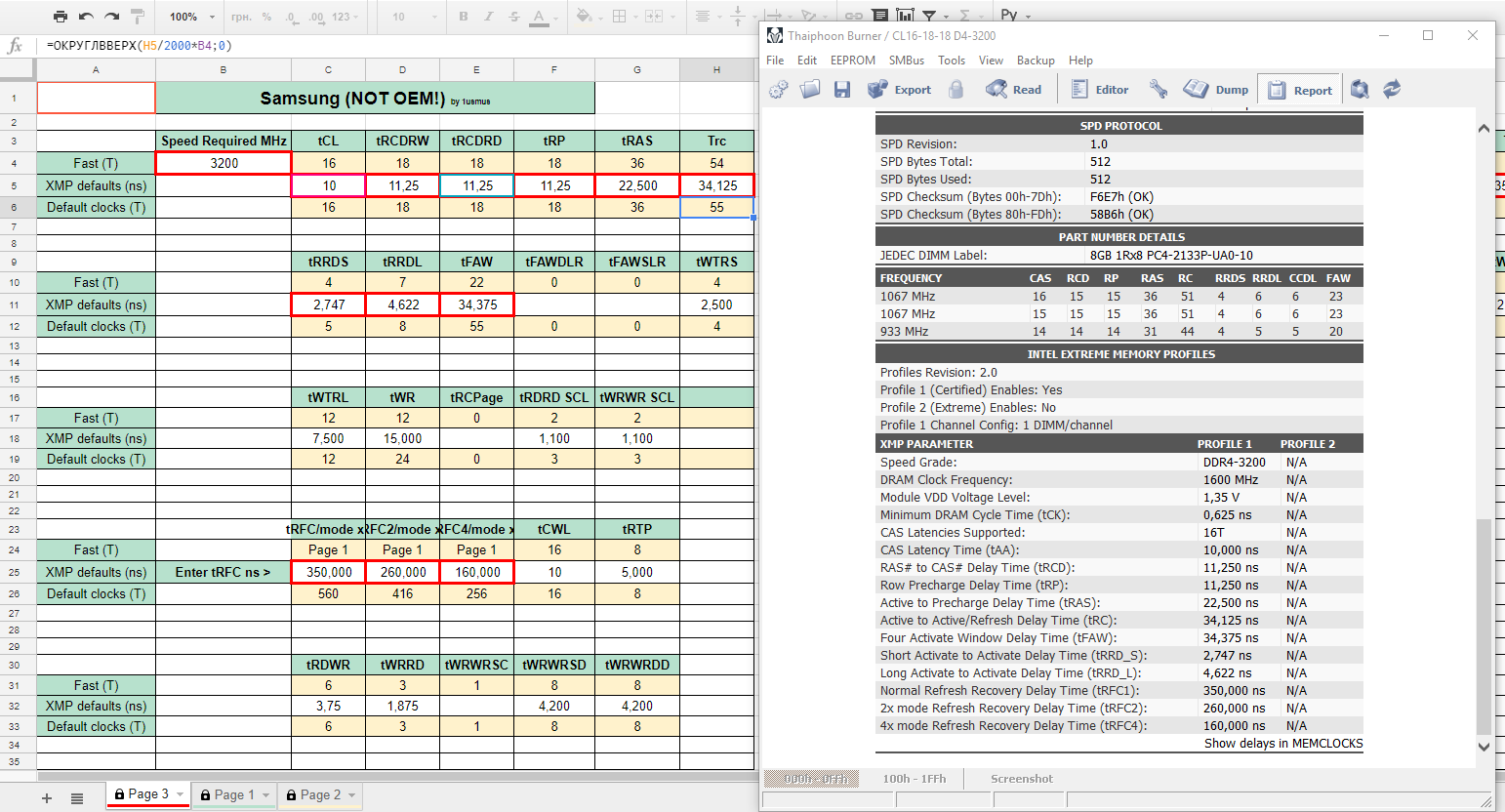Screen dimensions: 1505x812
Task: Apply bold formatting in the spreadsheet
Action: (464, 17)
